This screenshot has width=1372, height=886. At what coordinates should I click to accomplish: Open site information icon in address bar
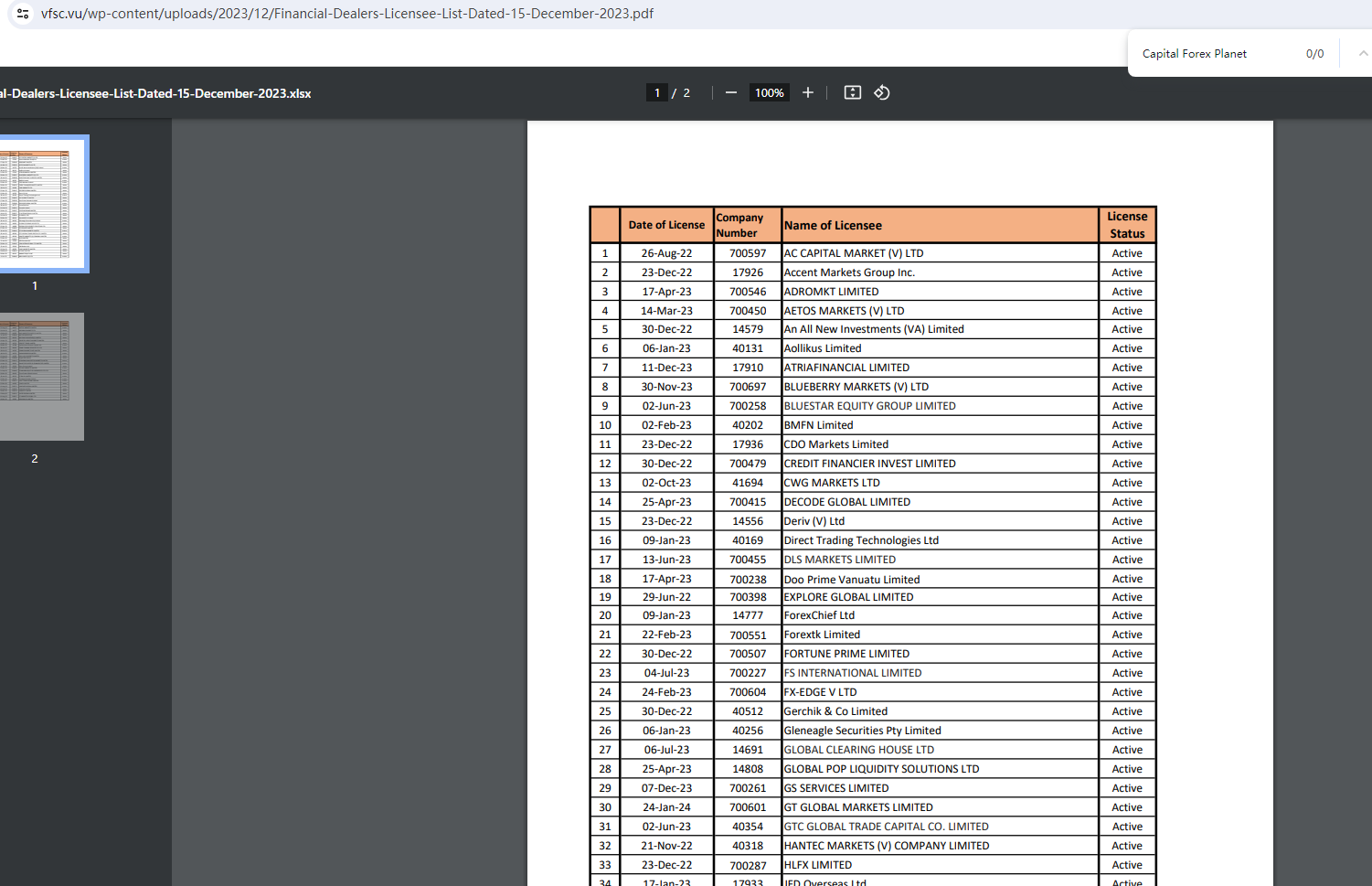(x=23, y=14)
